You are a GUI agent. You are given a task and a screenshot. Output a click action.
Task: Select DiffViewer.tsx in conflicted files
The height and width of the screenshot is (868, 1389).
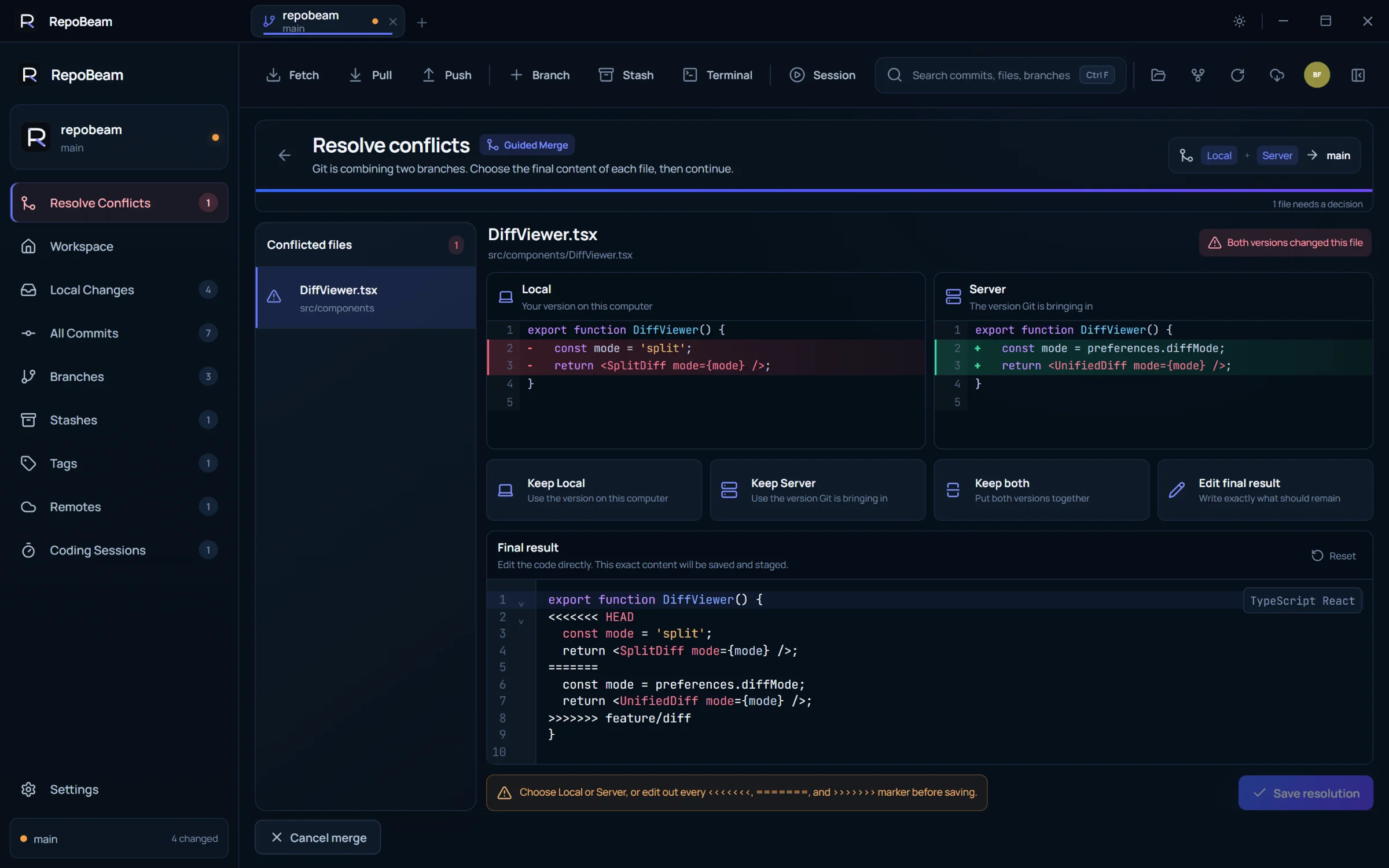pyautogui.click(x=366, y=297)
